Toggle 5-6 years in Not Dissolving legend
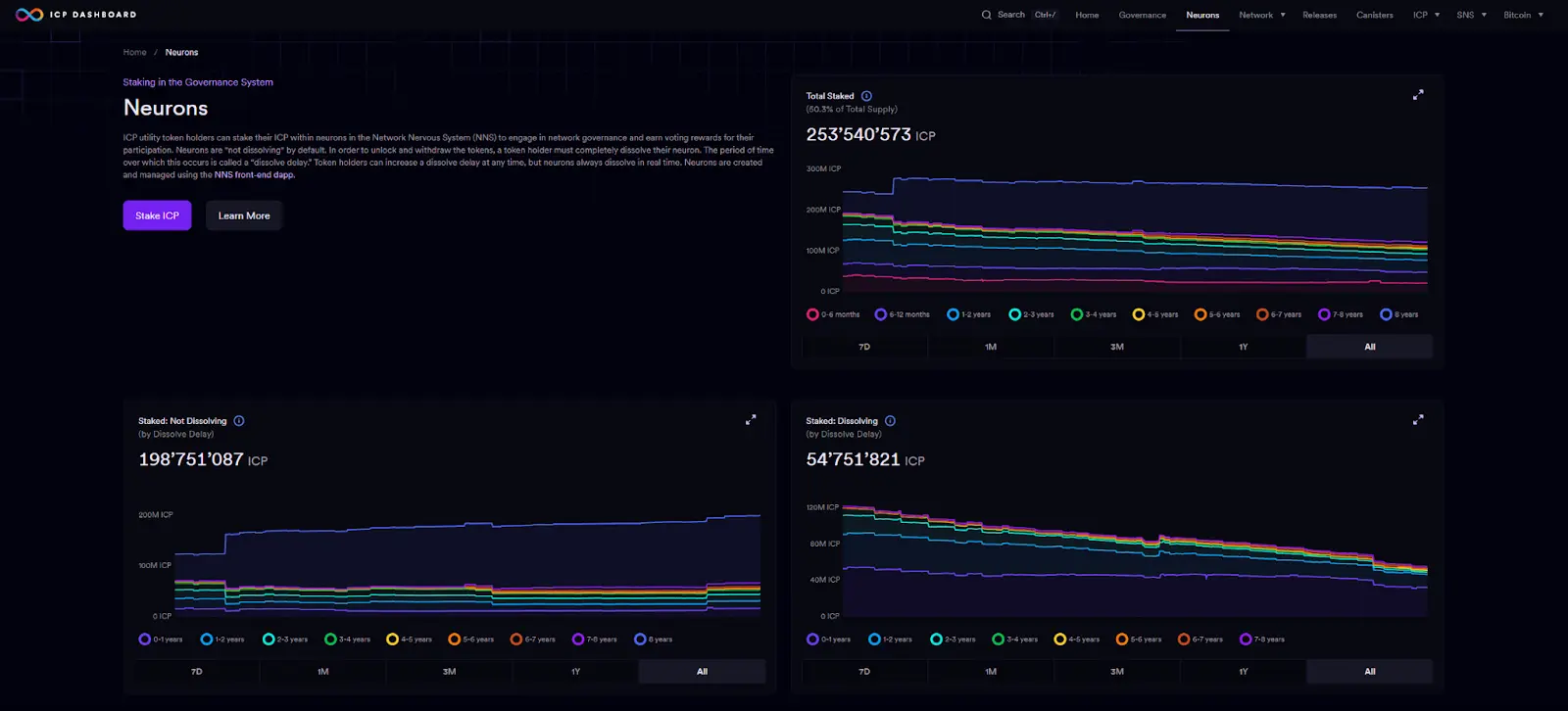Viewport: 1568px width, 711px height. [470, 640]
